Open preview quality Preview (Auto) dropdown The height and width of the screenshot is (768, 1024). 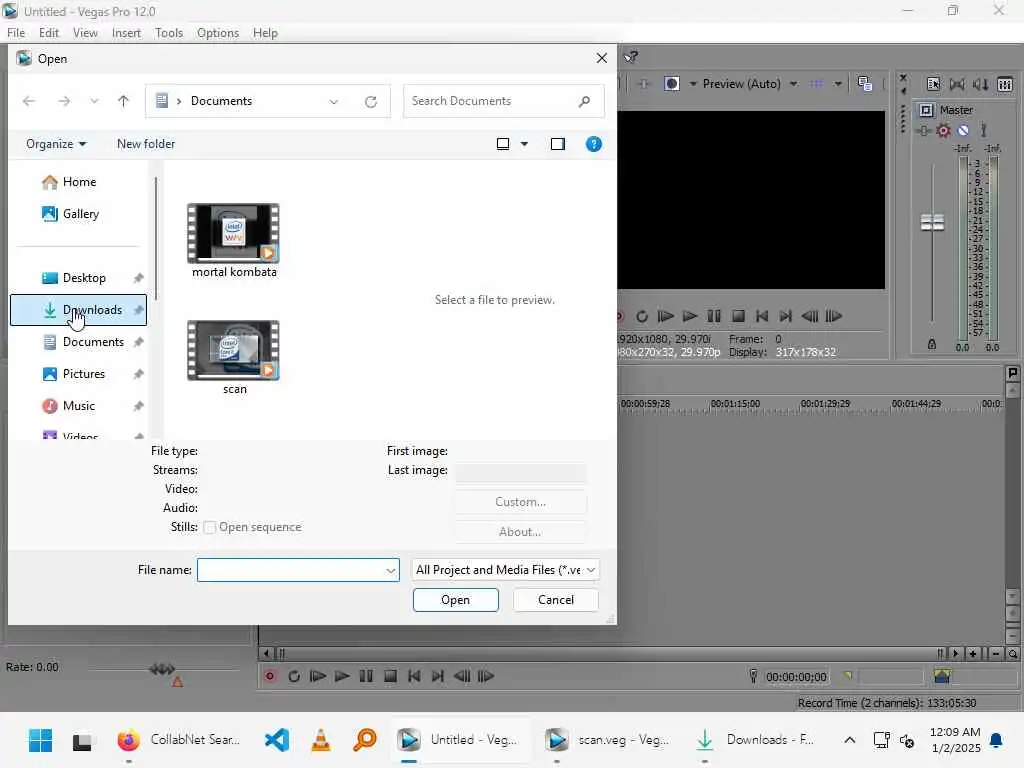[x=749, y=84]
